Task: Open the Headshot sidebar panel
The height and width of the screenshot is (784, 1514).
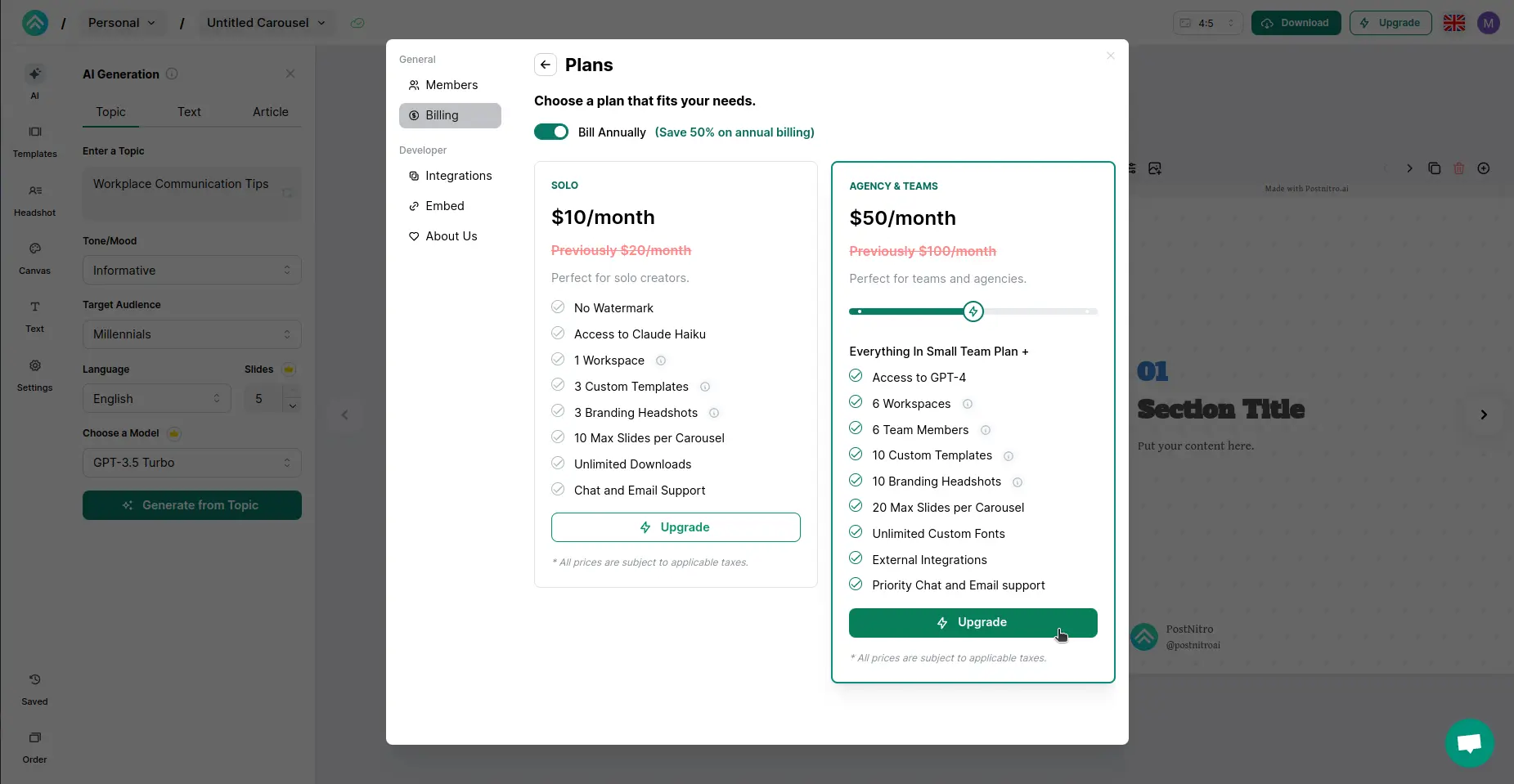Action: tap(34, 199)
